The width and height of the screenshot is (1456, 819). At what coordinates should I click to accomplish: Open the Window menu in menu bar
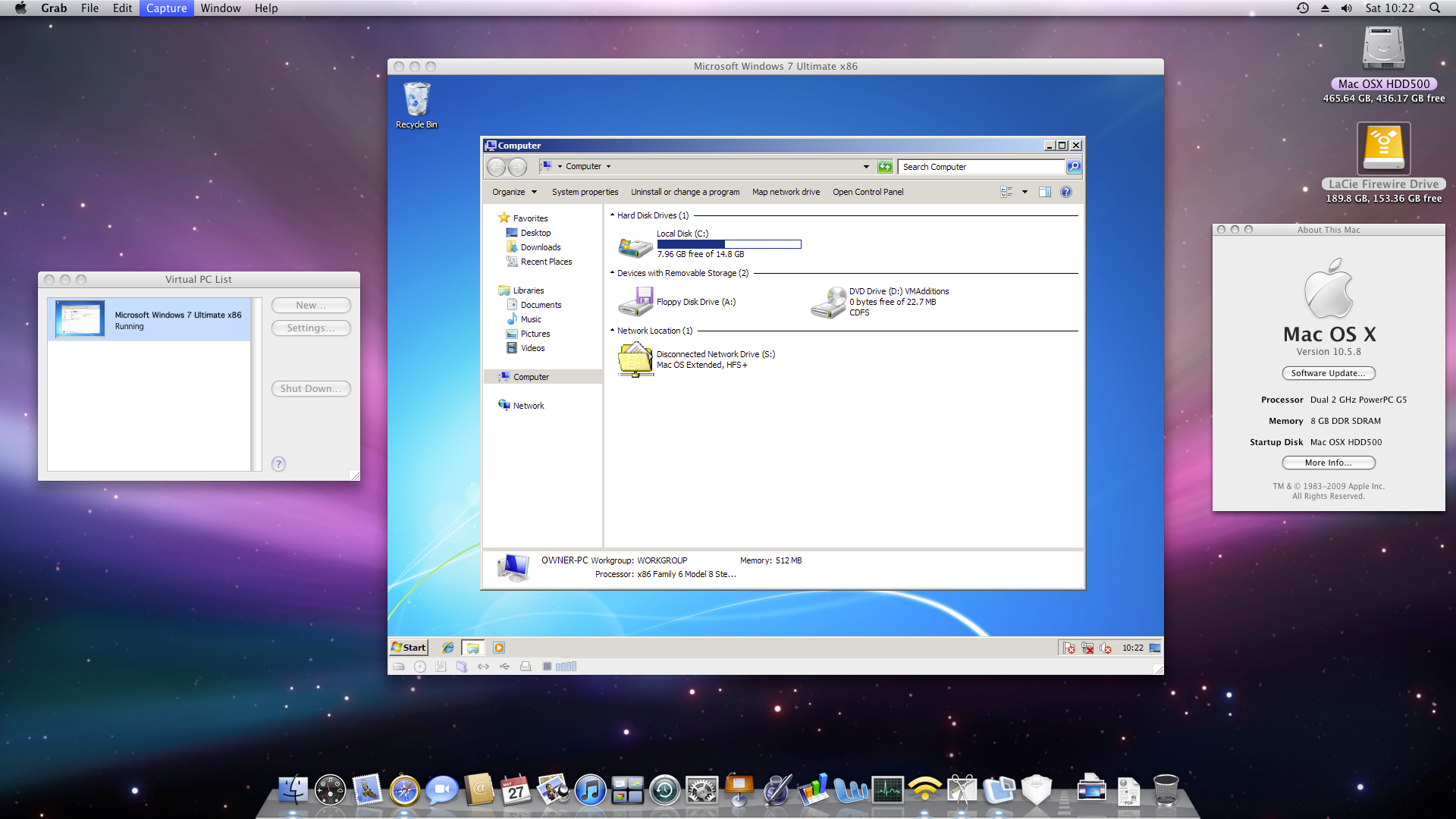click(x=220, y=8)
